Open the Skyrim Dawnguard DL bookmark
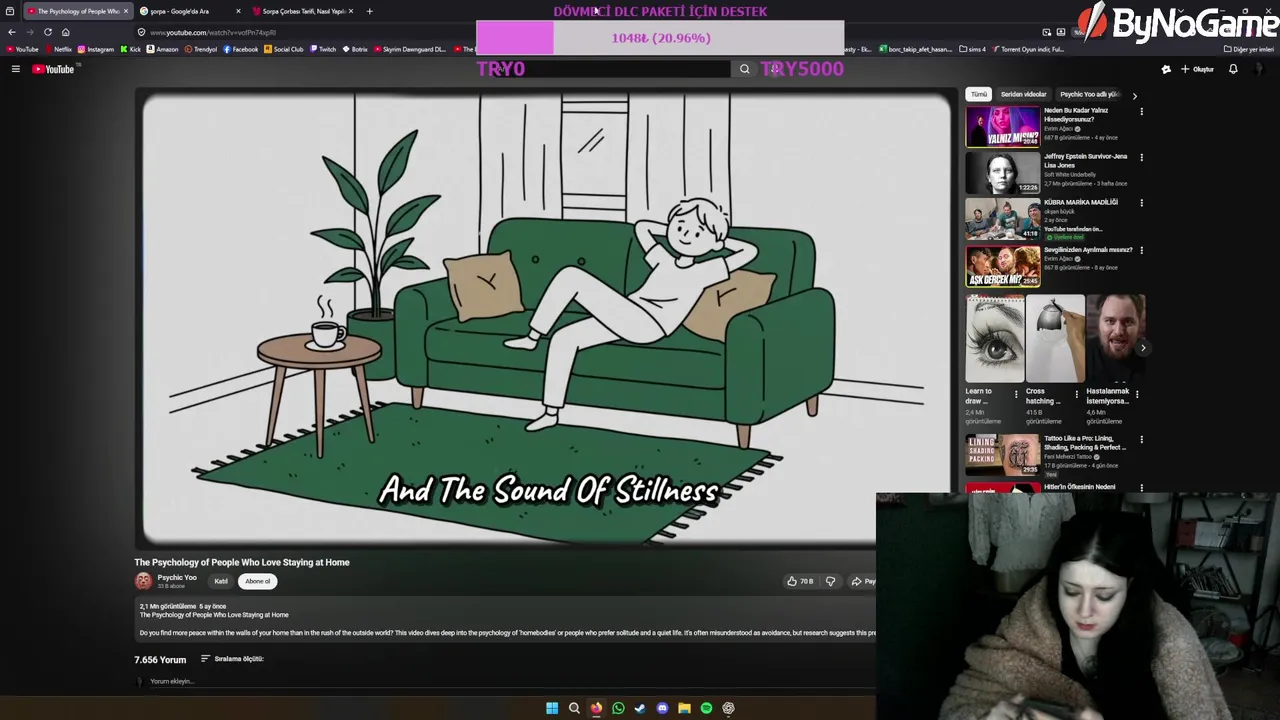The width and height of the screenshot is (1280, 720). (x=410, y=49)
